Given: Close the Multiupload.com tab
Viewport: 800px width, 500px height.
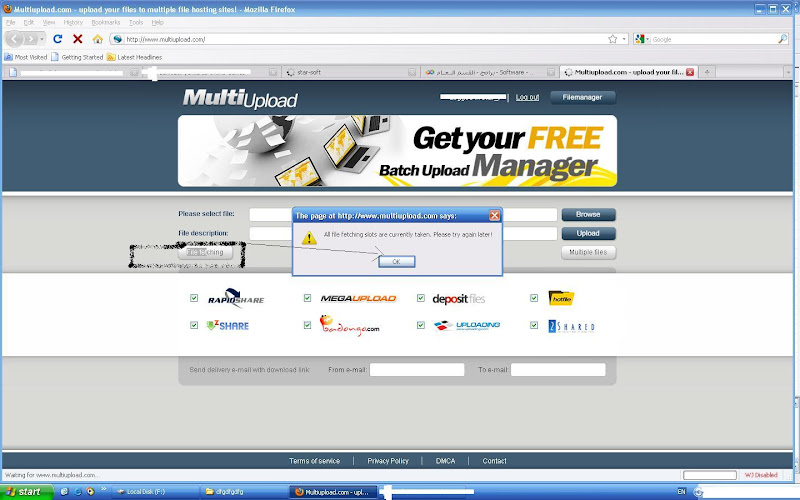Looking at the screenshot, I should point(690,72).
